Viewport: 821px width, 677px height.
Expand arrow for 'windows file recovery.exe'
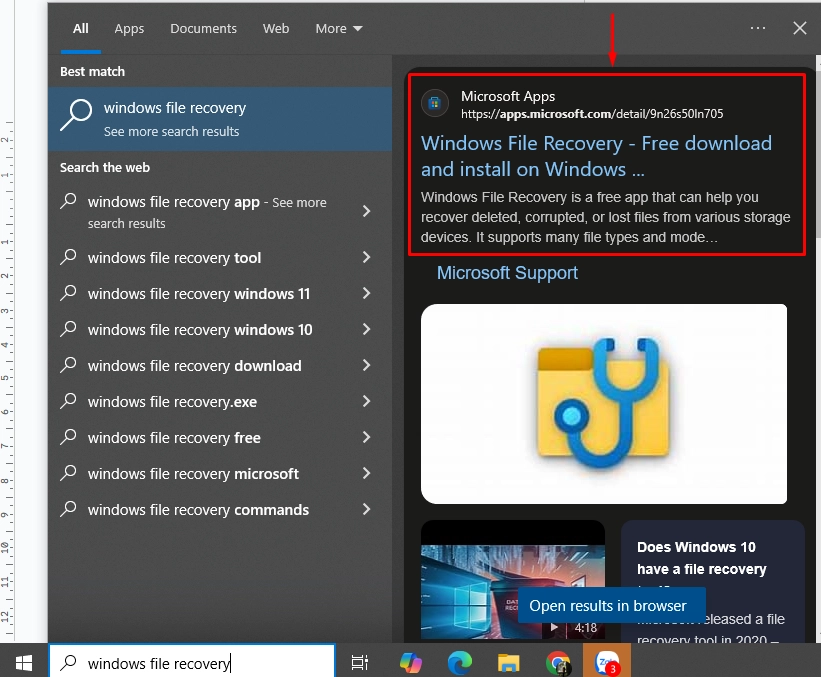367,401
